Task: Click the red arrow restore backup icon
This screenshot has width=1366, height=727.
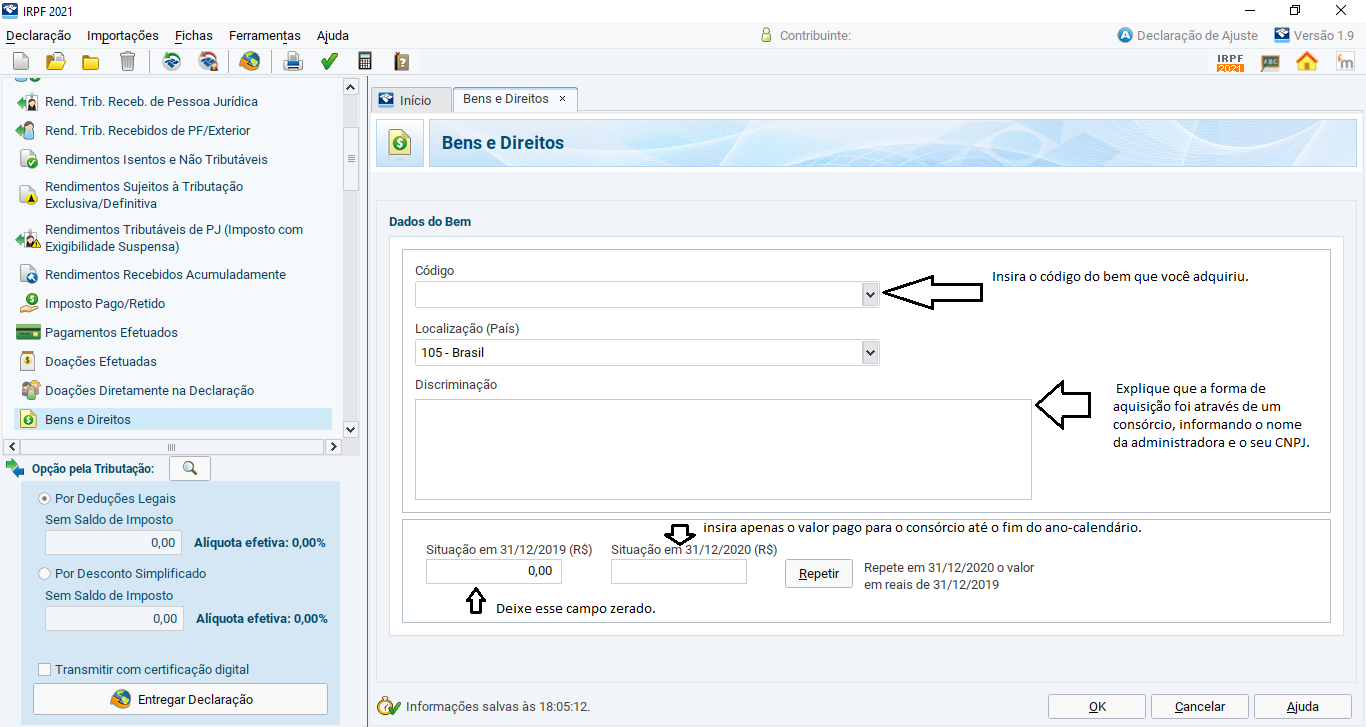Action: tap(208, 62)
